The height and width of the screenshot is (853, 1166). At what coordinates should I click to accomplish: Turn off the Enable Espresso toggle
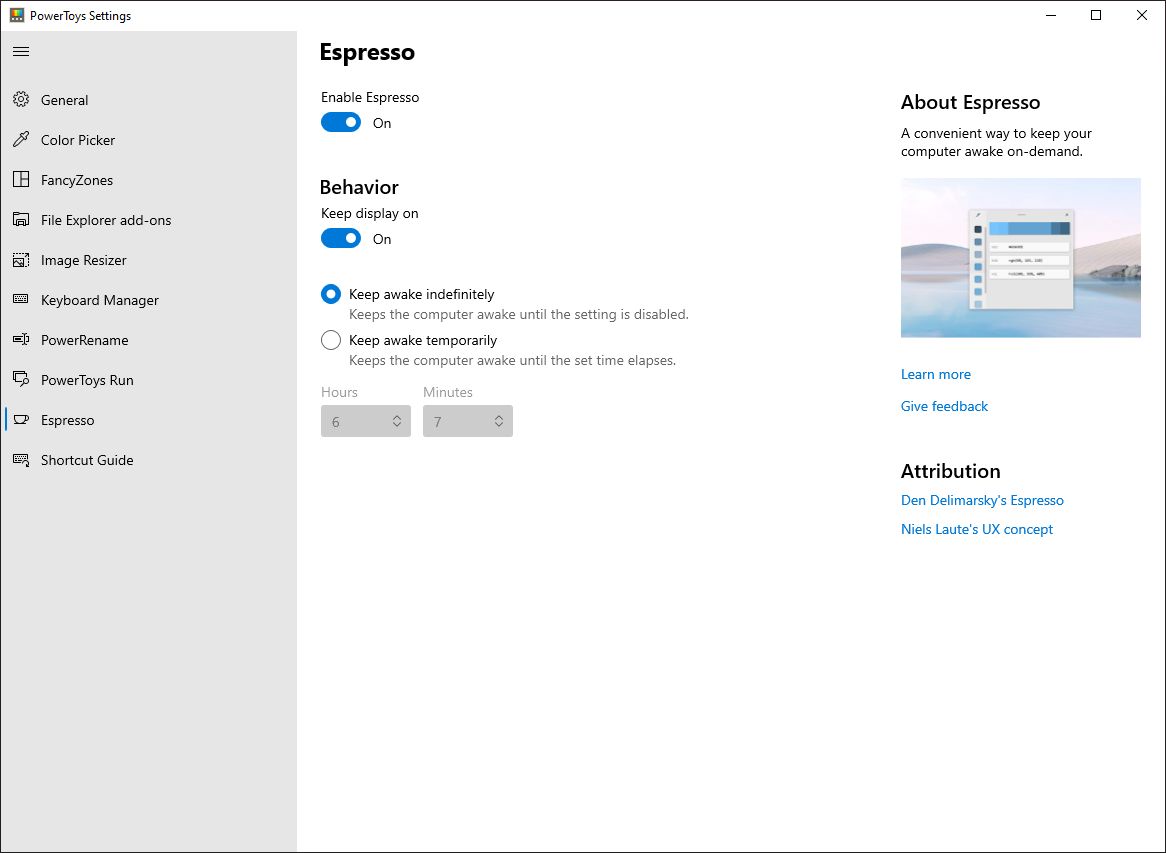coord(341,123)
